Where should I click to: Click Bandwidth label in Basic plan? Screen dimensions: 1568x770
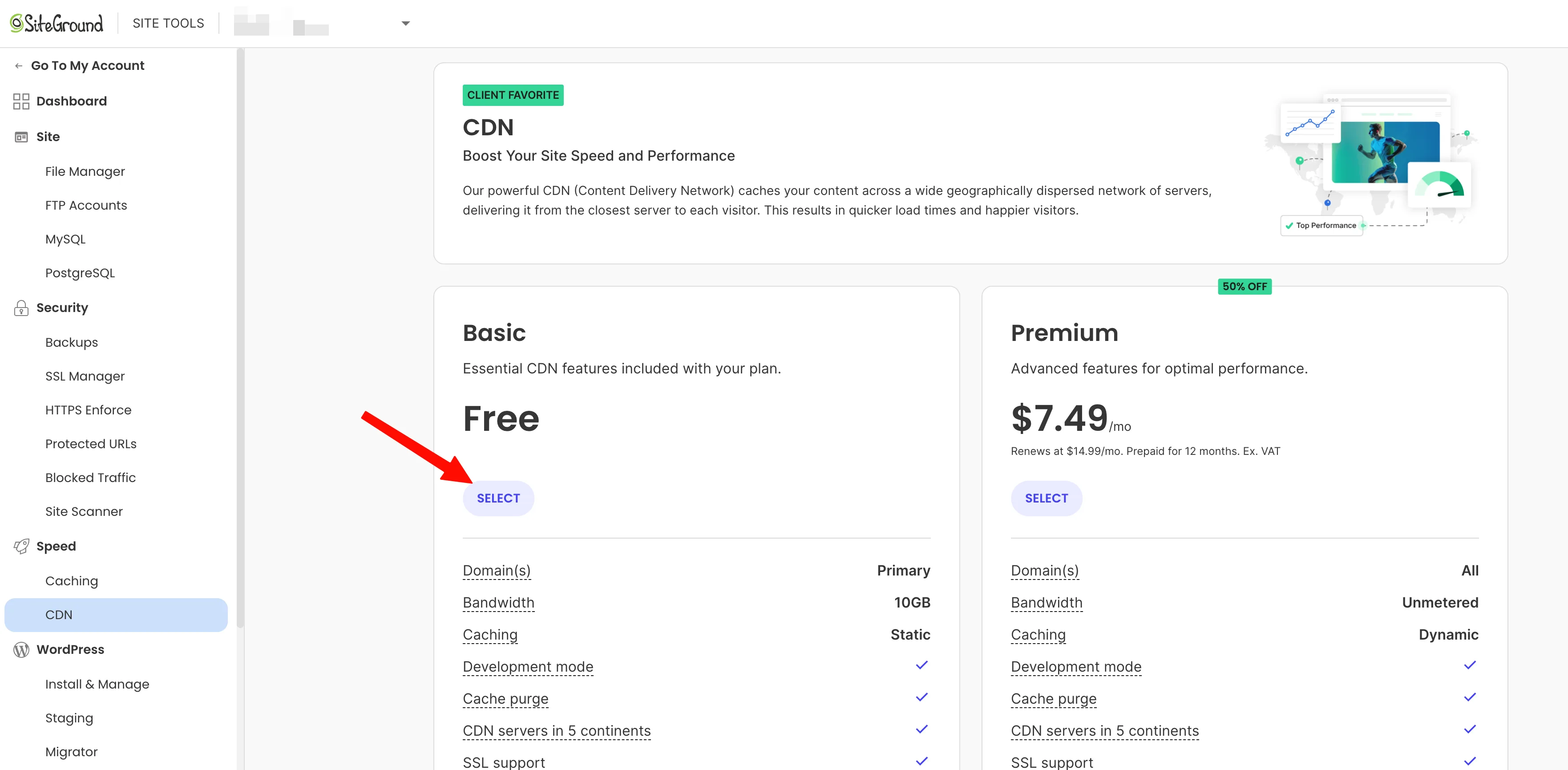coord(498,603)
